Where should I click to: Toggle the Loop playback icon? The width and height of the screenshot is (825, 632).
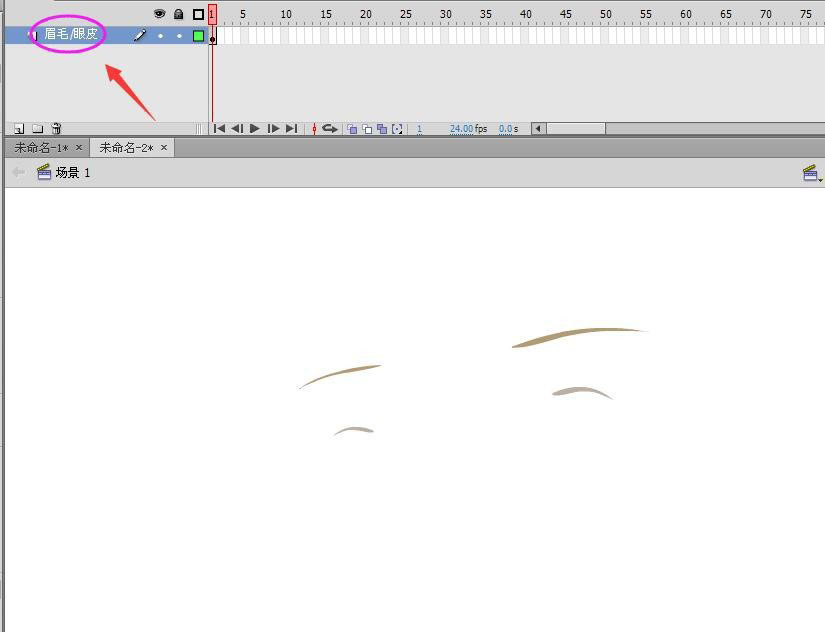pos(329,129)
